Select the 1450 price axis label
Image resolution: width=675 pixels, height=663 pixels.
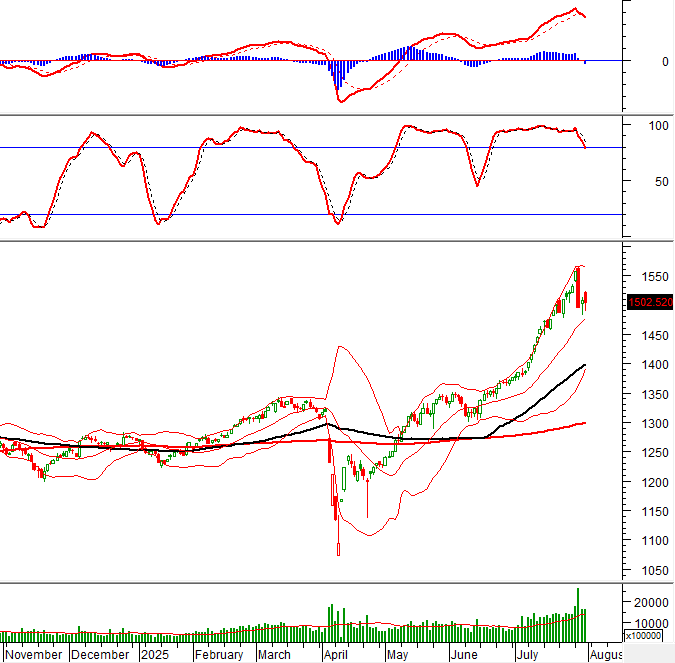point(655,335)
